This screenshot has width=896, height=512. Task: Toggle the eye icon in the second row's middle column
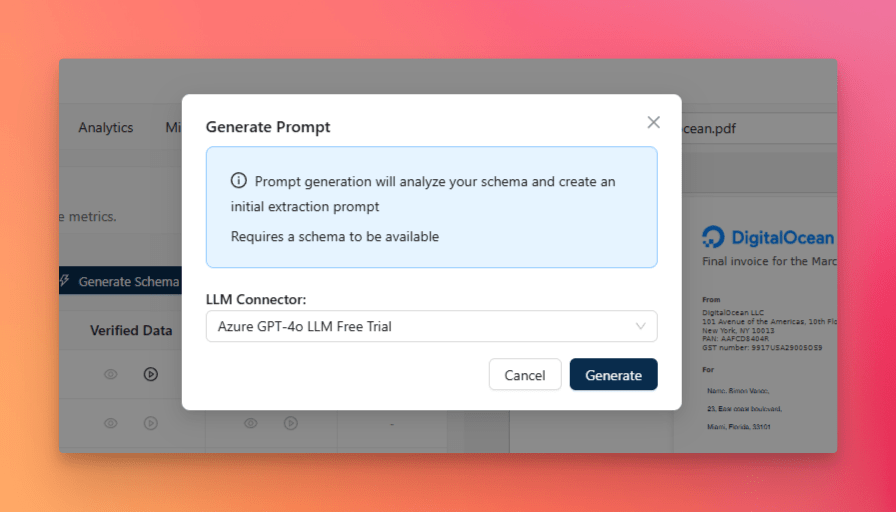tap(251, 423)
